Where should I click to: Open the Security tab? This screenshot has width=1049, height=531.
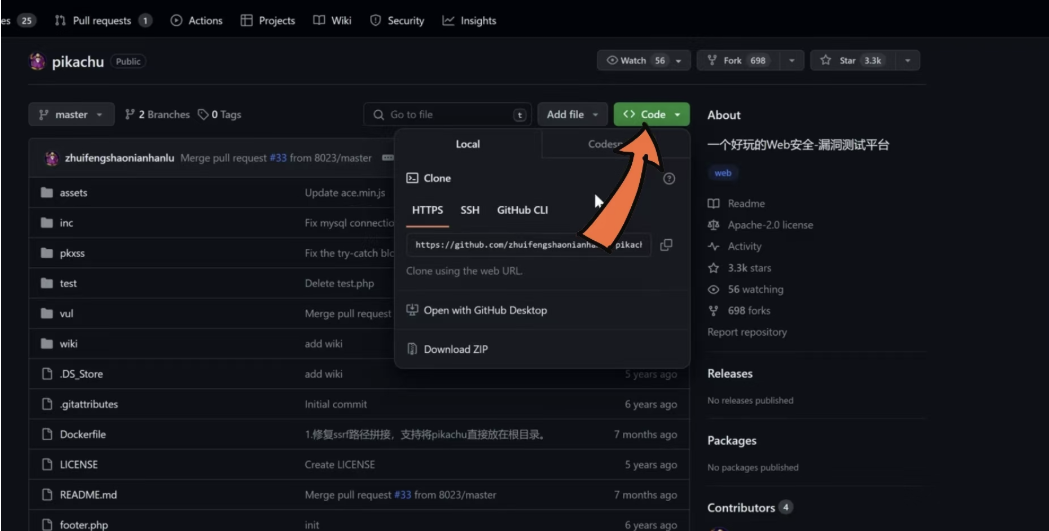(x=397, y=21)
